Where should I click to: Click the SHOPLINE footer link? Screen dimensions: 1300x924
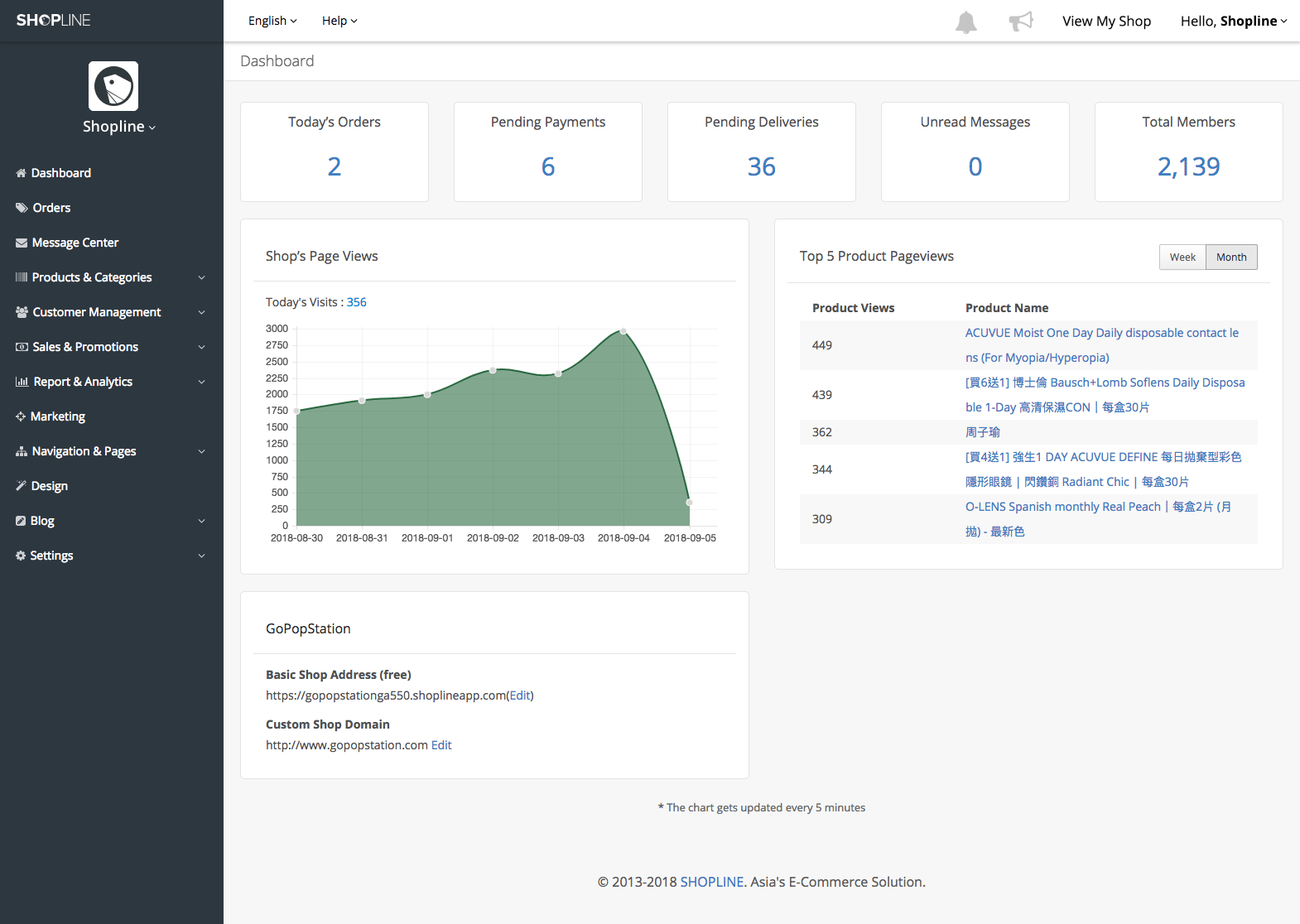pos(712,882)
